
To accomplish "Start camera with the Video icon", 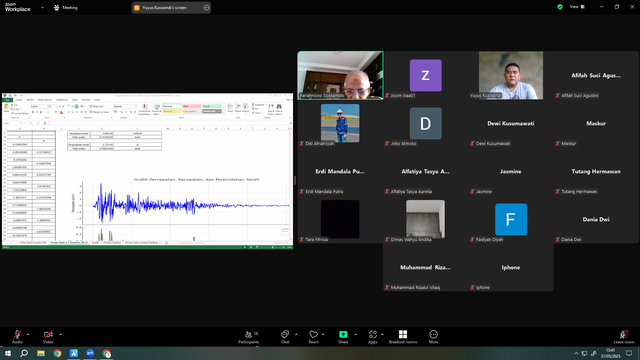I will coord(48,335).
